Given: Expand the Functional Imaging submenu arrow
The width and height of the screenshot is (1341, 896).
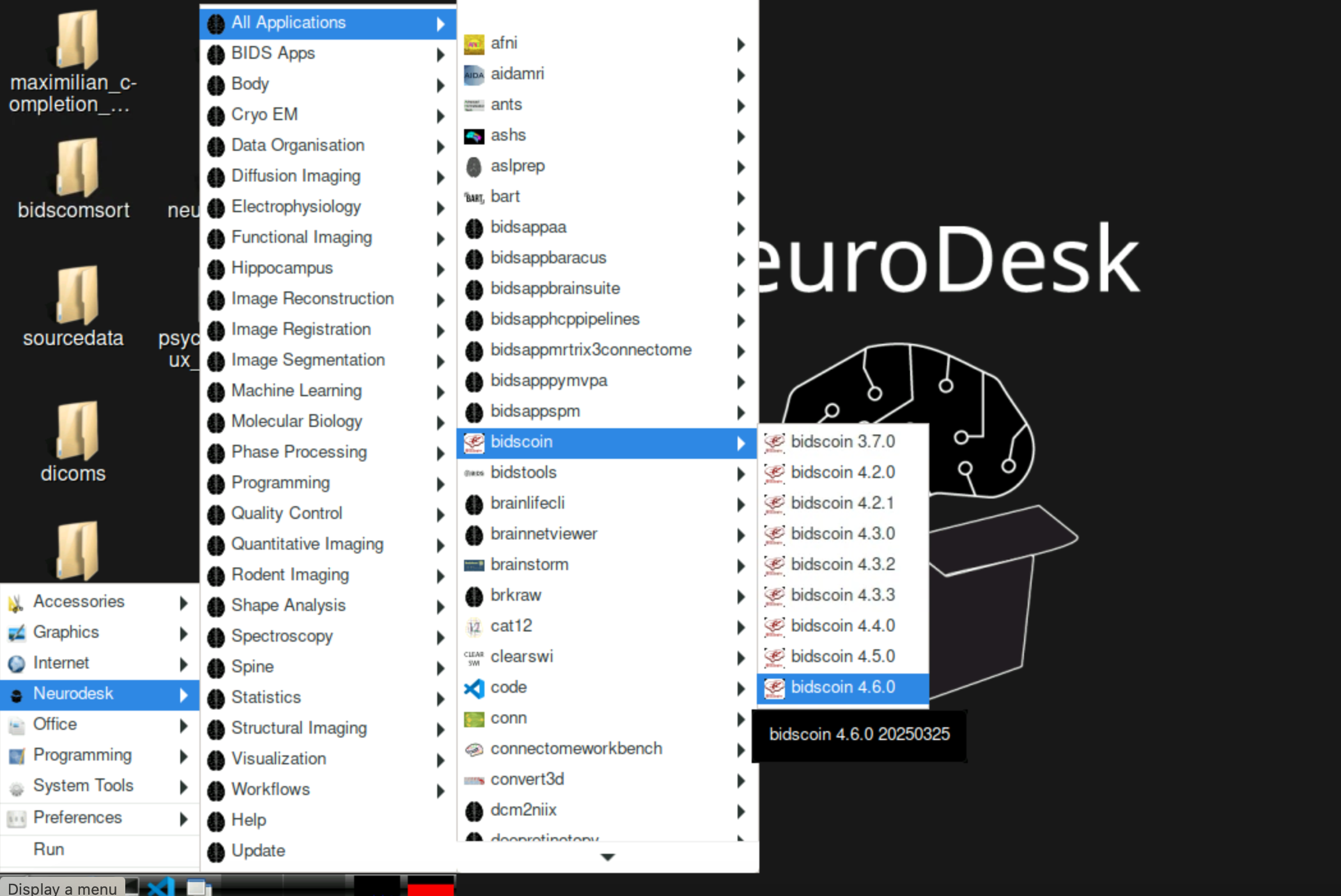Looking at the screenshot, I should 440,238.
